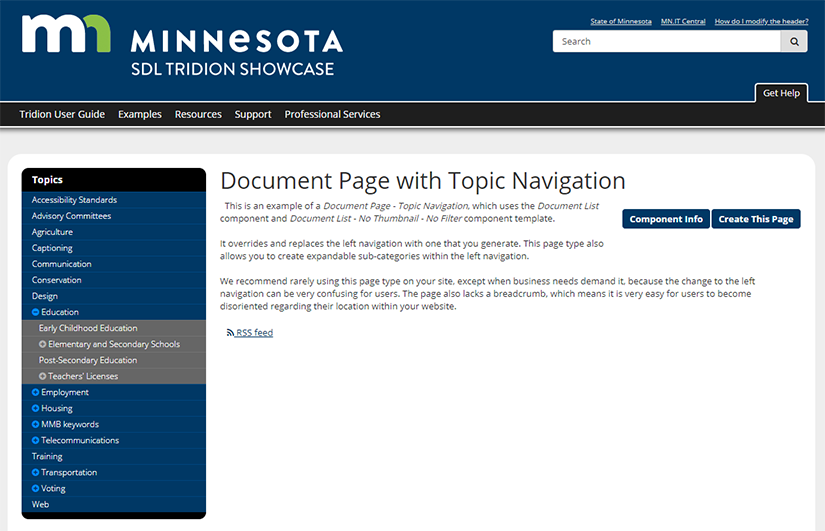Open the Professional Services menu item

[x=332, y=114]
